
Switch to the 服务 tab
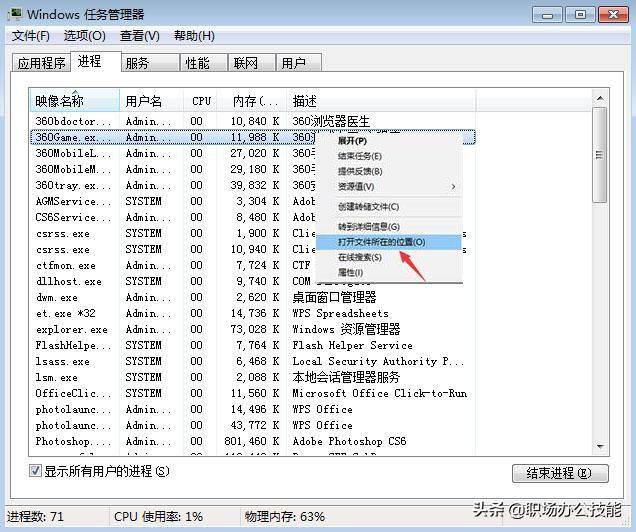(150, 63)
